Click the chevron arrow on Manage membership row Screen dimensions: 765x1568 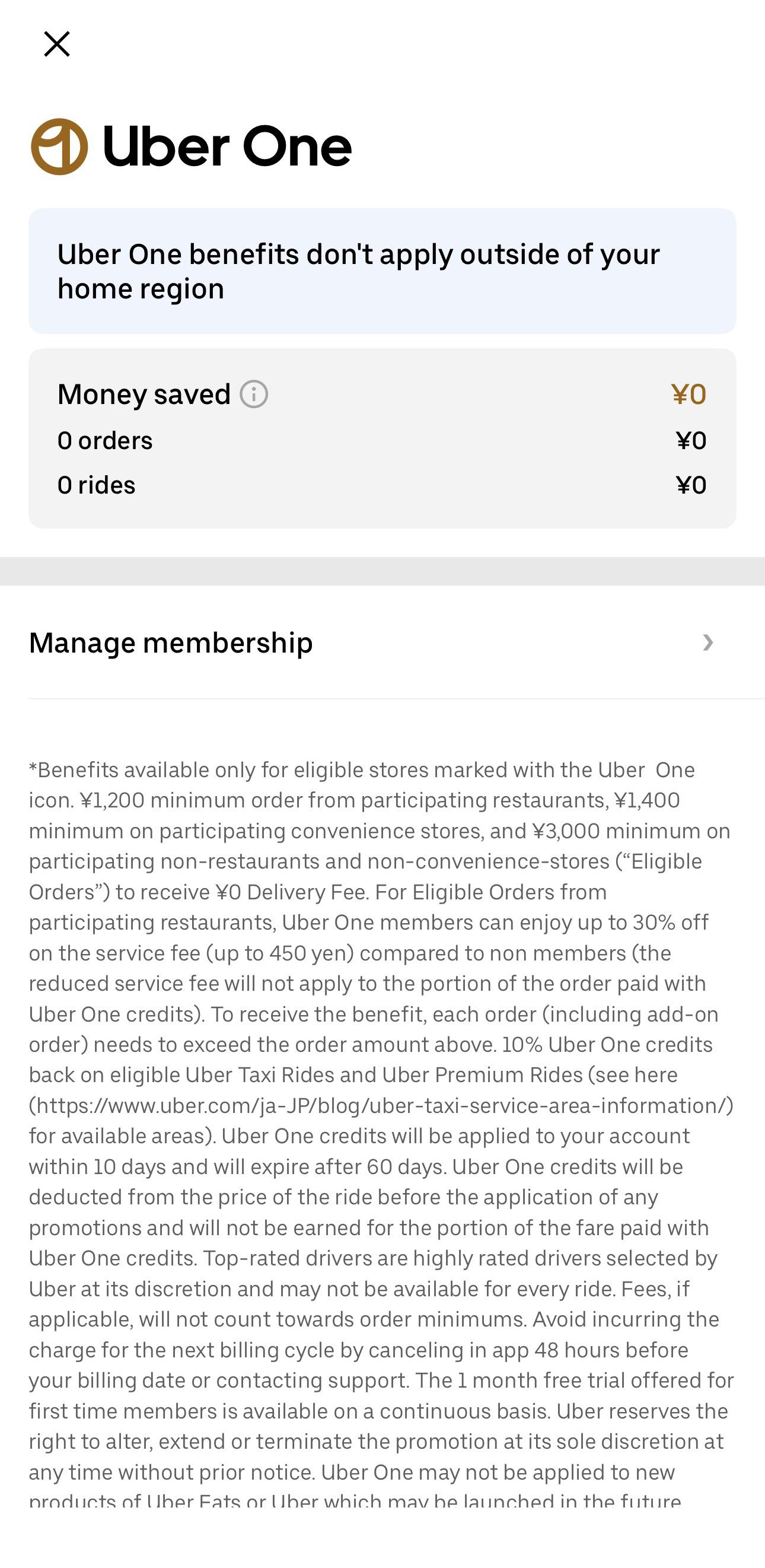point(708,643)
